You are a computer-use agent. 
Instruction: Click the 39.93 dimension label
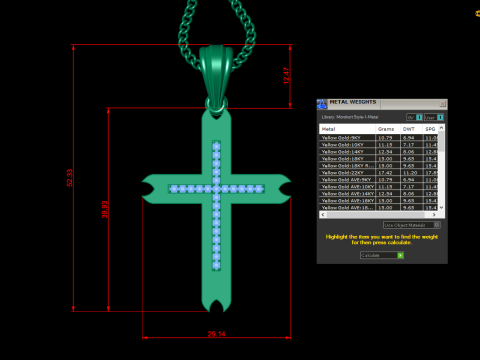(x=105, y=209)
